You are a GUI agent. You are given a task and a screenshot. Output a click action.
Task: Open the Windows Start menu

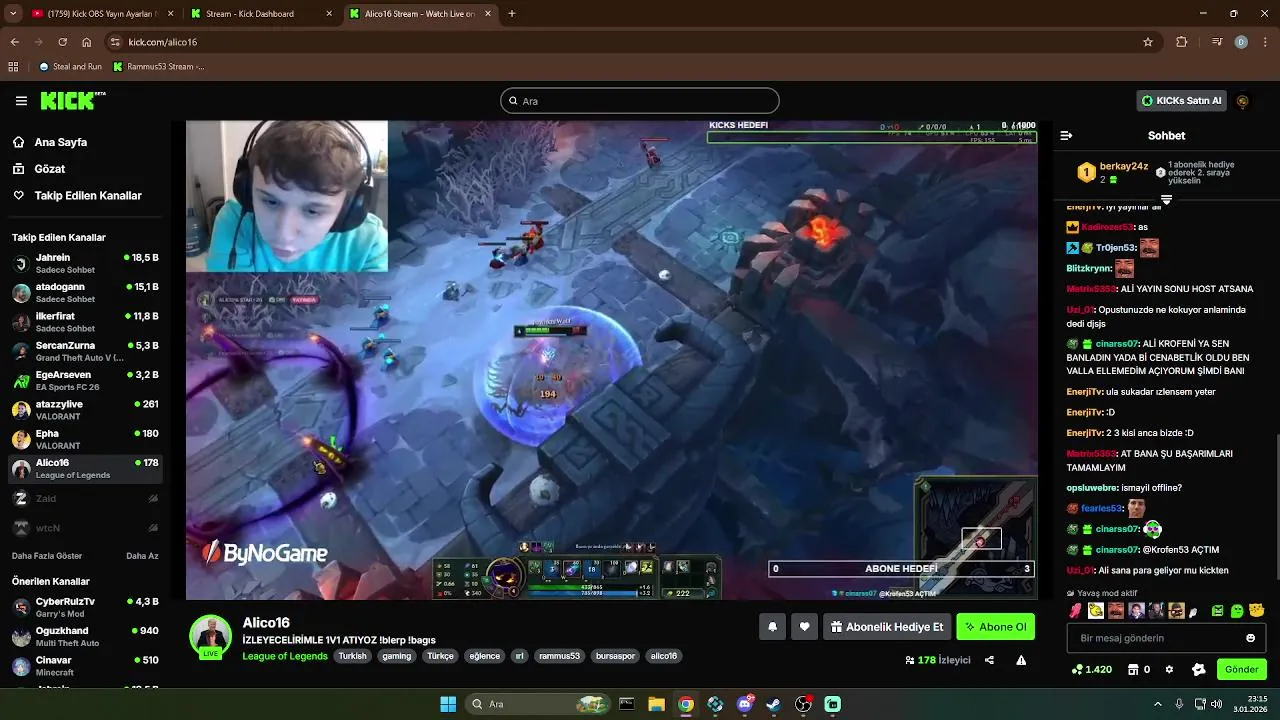pyautogui.click(x=448, y=704)
